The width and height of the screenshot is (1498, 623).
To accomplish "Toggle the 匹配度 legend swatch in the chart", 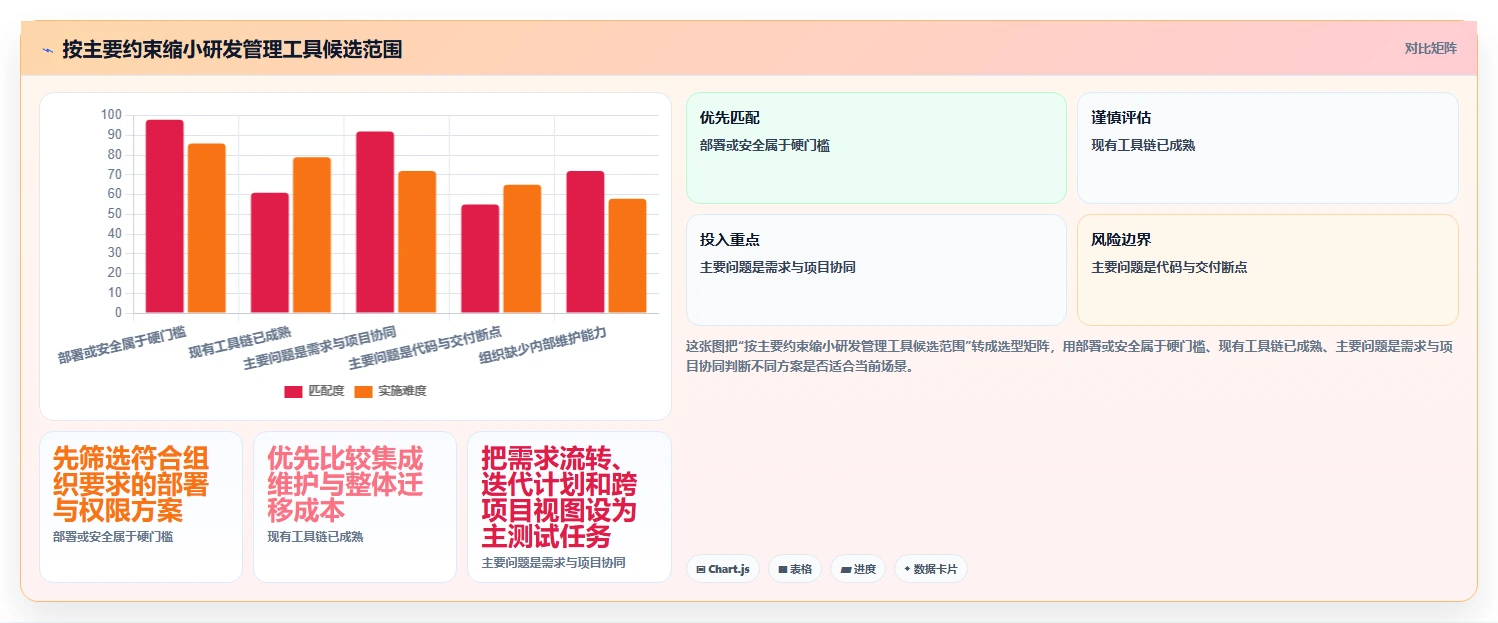I will [293, 391].
